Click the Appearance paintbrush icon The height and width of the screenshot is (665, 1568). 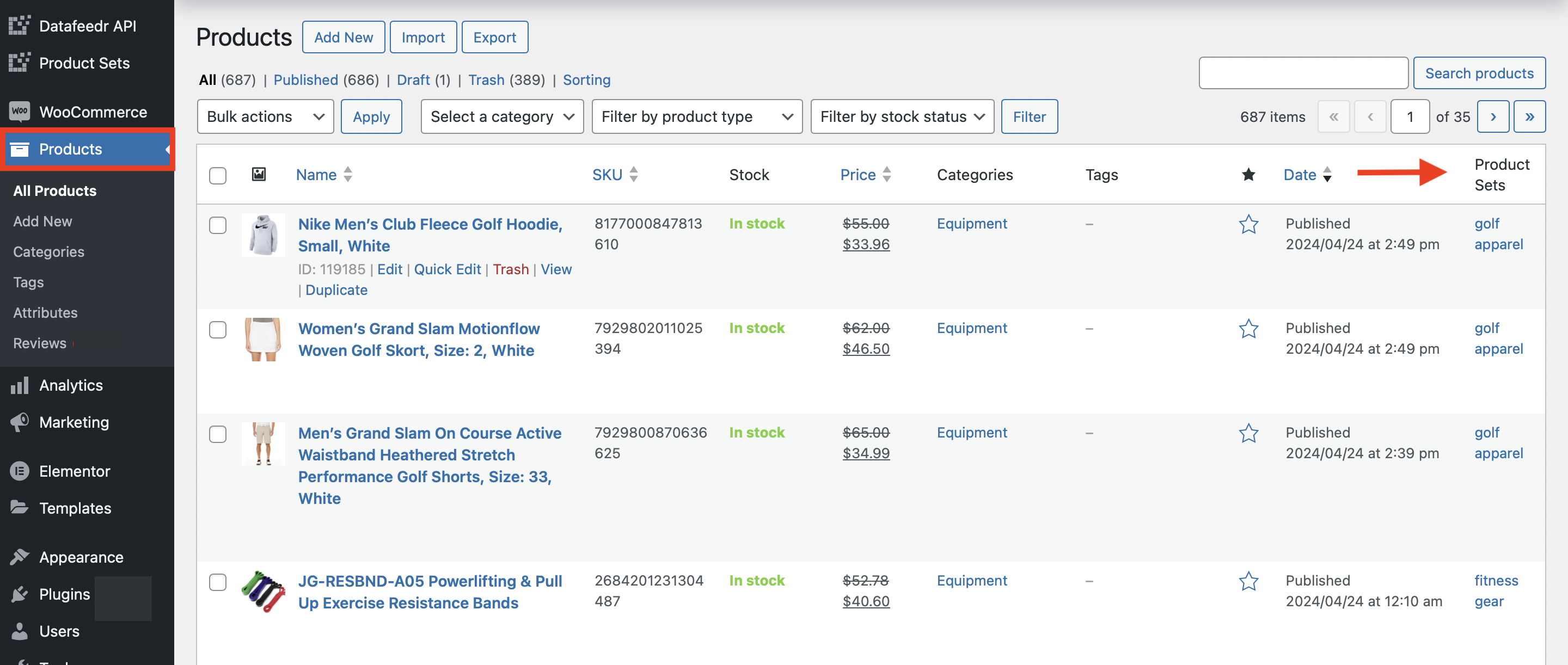20,557
